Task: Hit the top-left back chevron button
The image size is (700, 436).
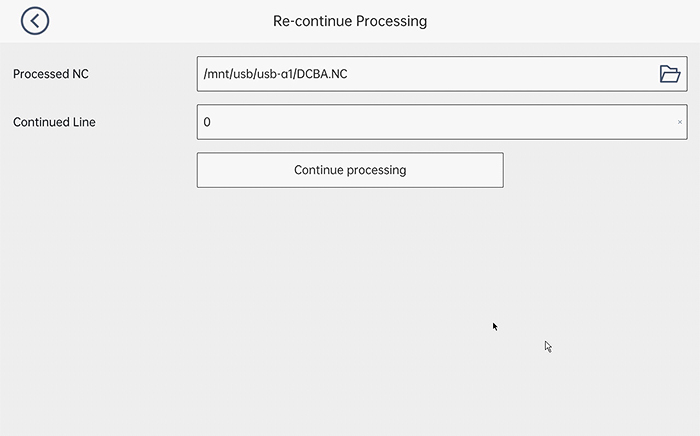Action: click(35, 21)
